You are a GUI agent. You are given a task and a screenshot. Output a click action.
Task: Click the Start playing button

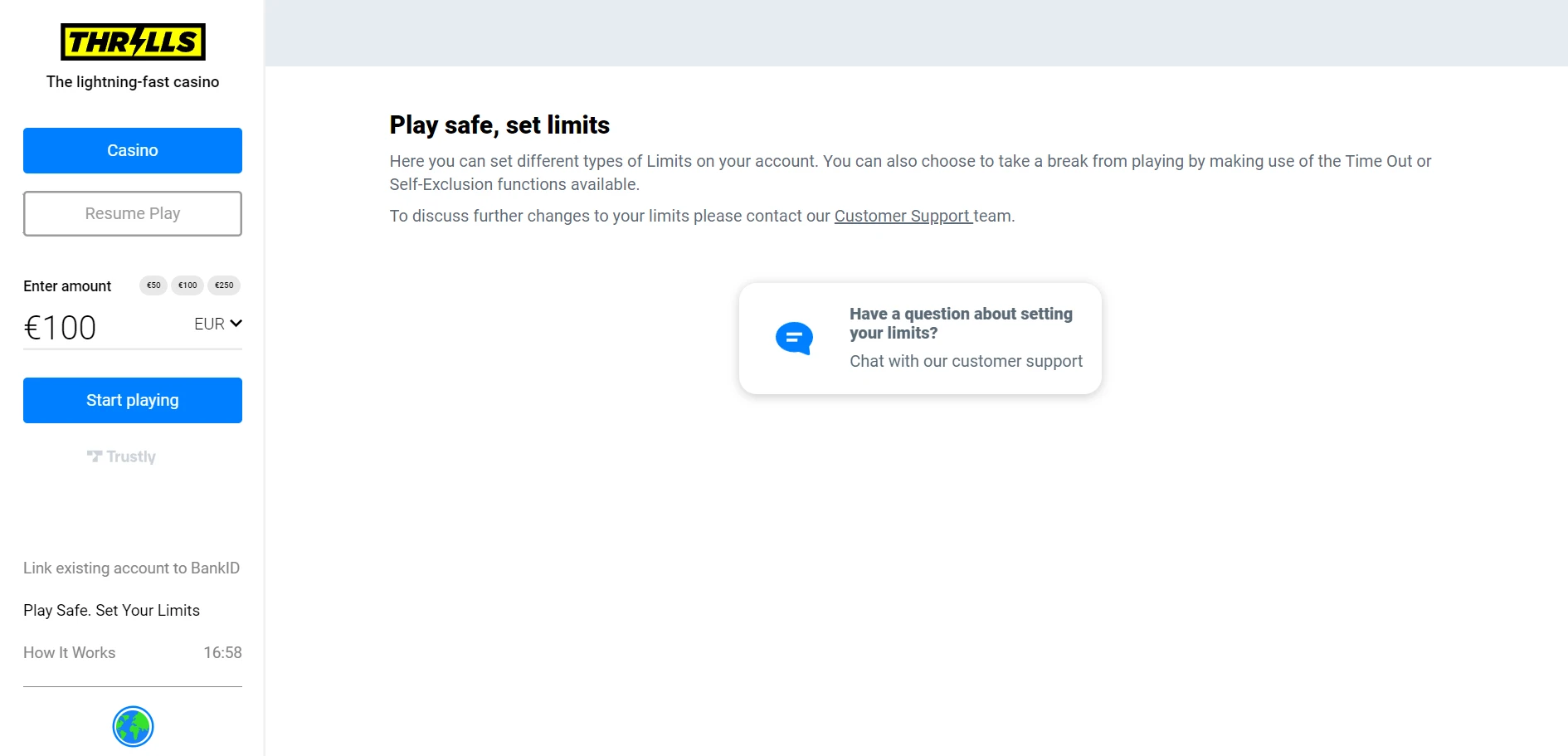pyautogui.click(x=133, y=400)
